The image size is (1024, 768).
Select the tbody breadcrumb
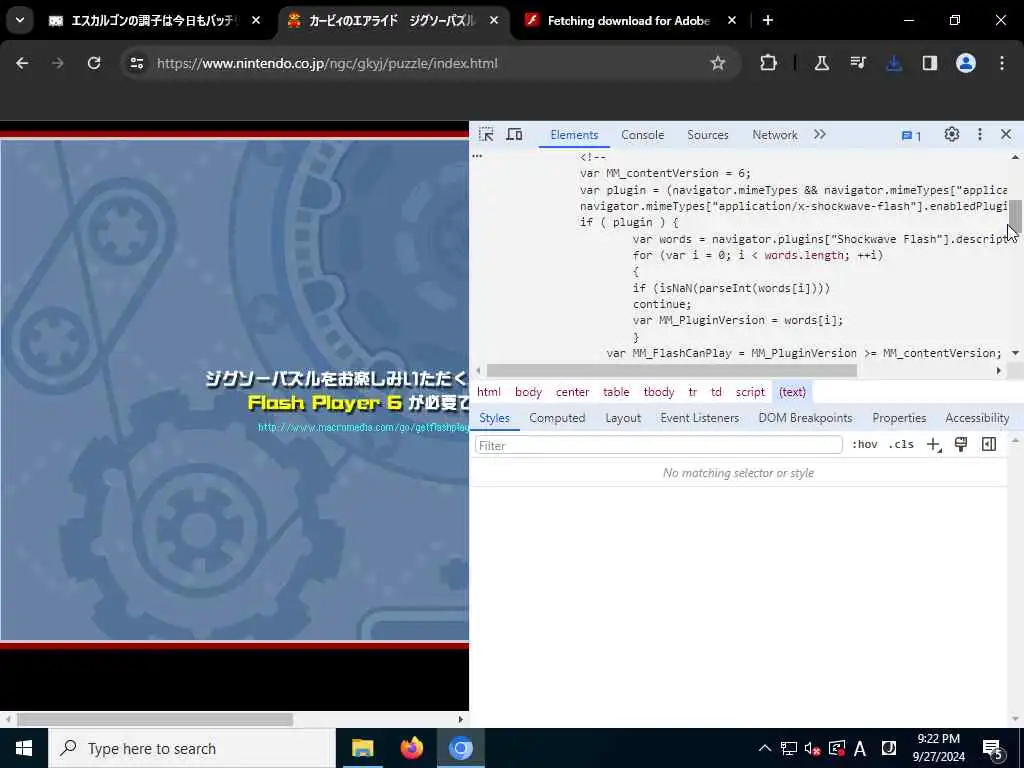tap(658, 392)
